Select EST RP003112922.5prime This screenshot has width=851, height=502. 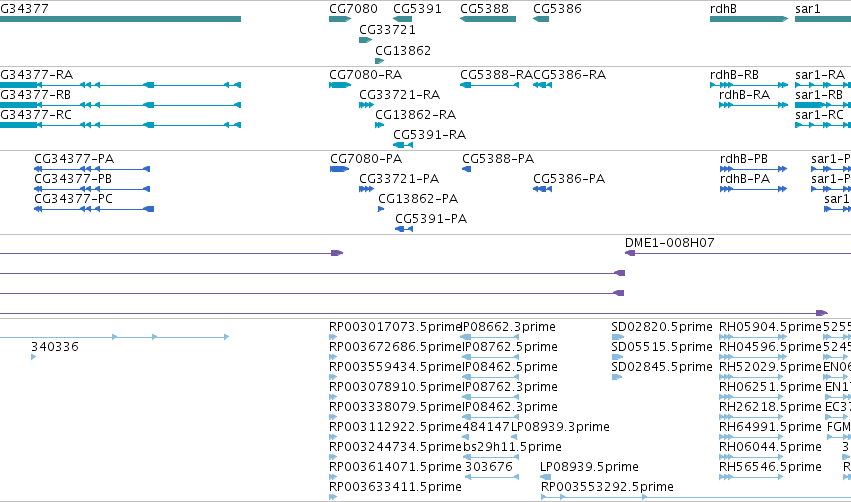click(333, 437)
